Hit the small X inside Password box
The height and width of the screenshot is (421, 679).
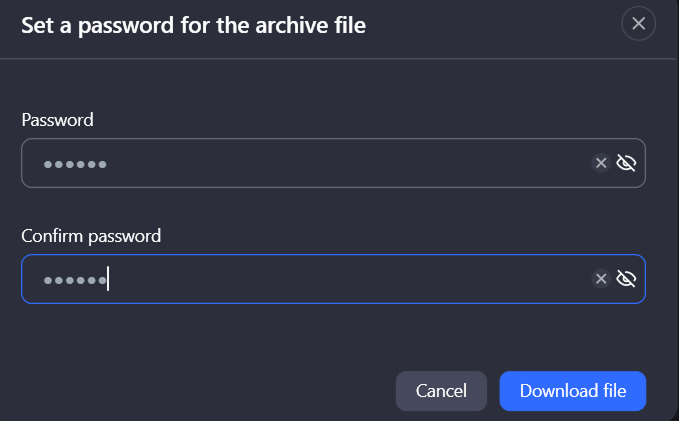point(601,163)
